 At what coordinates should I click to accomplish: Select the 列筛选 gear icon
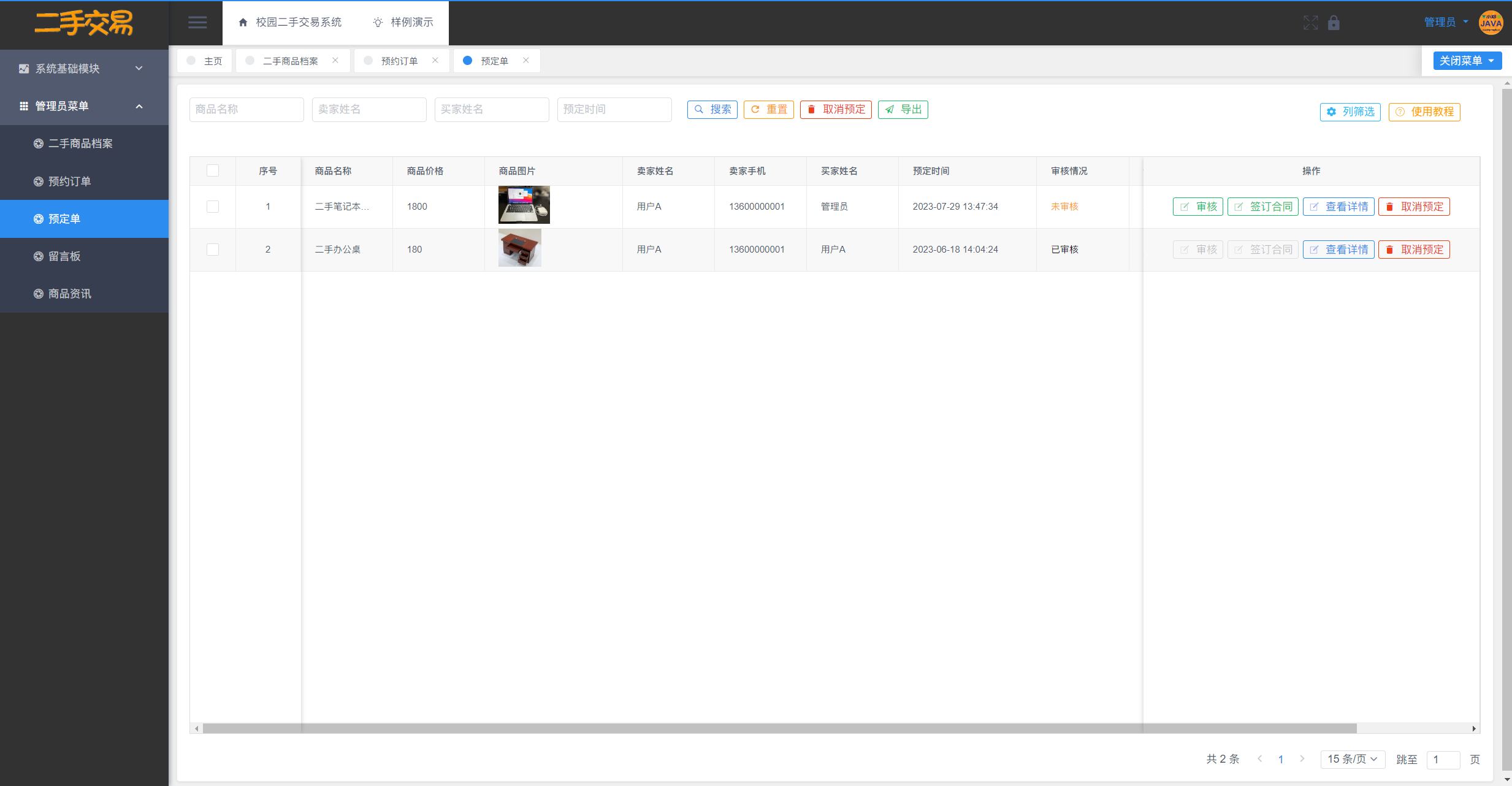pos(1331,112)
